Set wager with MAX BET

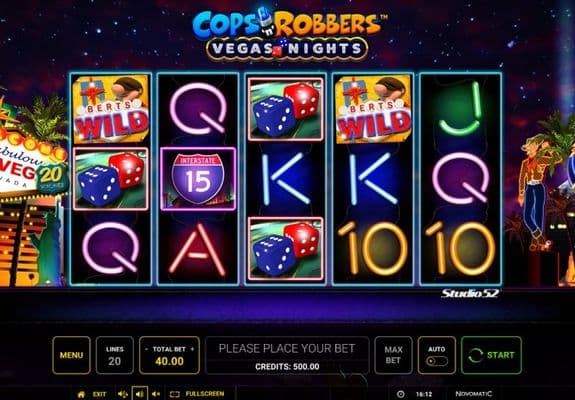(x=393, y=355)
